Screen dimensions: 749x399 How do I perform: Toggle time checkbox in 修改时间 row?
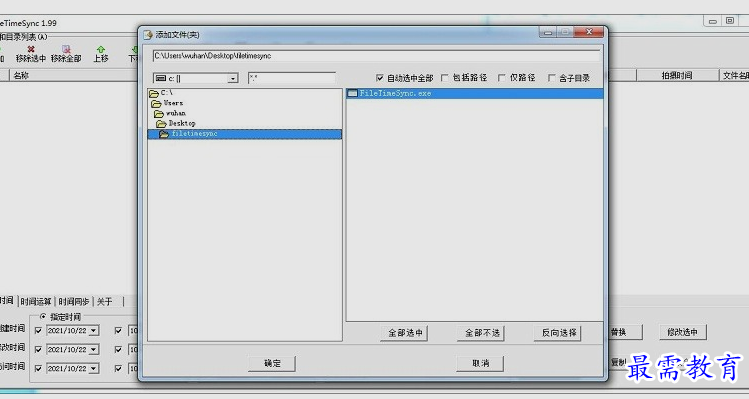click(x=118, y=350)
